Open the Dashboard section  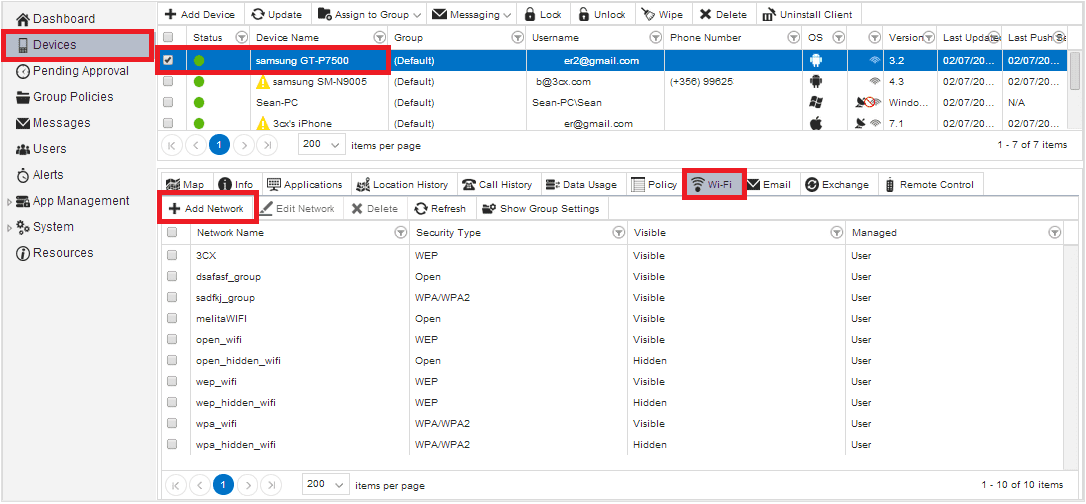55,19
